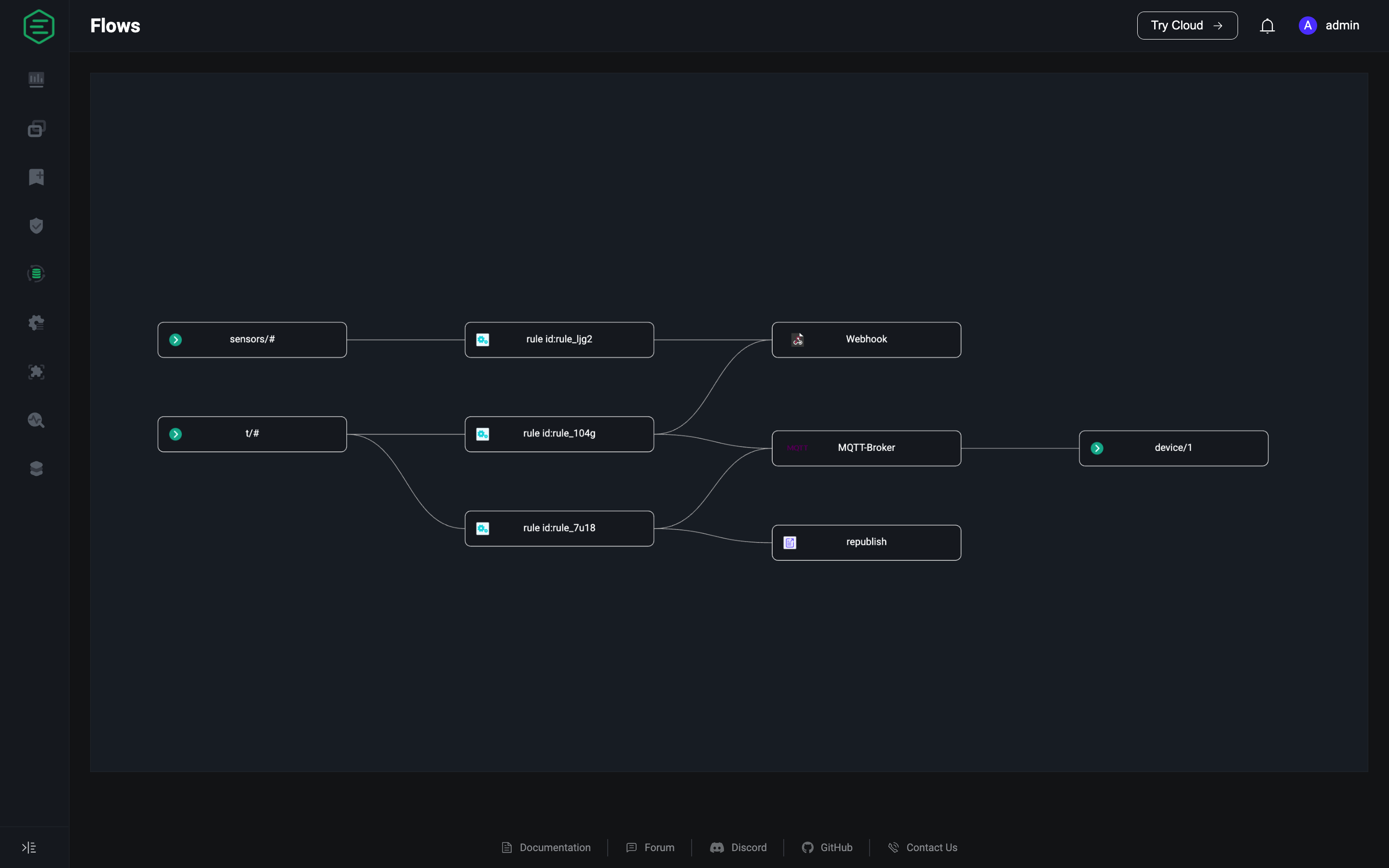The image size is (1389, 868).
Task: Open the Diagnose magnifier sidebar icon
Action: point(36,420)
